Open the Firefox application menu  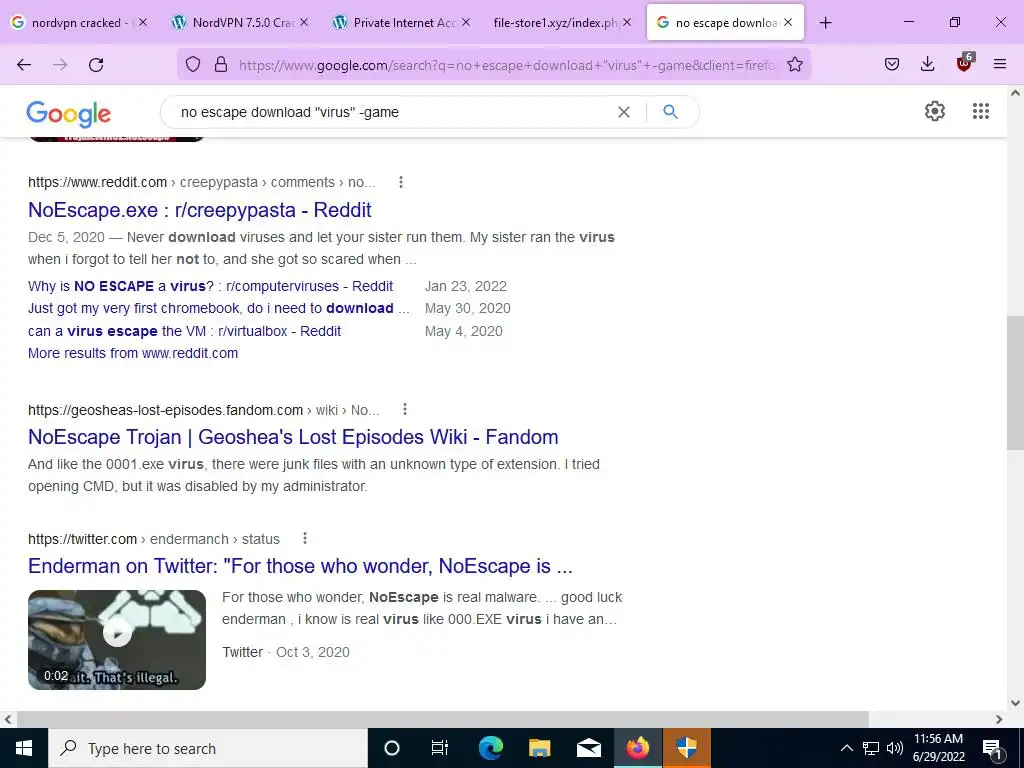(x=1000, y=64)
